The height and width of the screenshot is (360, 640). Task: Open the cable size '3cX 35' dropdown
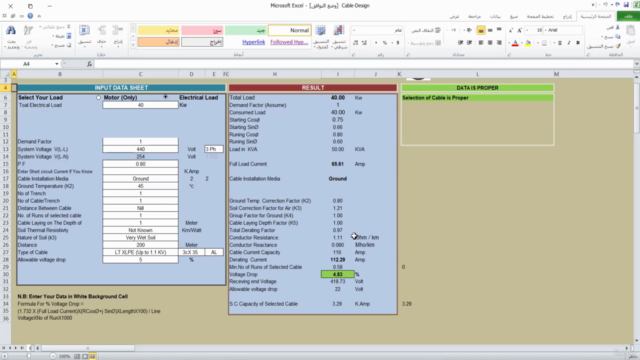(x=191, y=252)
